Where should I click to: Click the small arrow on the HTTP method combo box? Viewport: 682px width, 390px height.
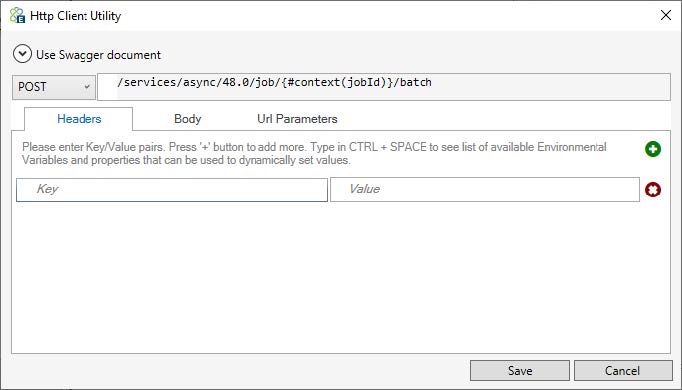tap(87, 87)
